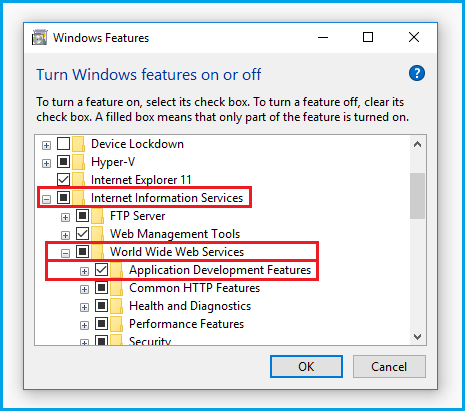Enable the Device Lockdown checkbox
Image resolution: width=465 pixels, height=411 pixels.
click(63, 144)
